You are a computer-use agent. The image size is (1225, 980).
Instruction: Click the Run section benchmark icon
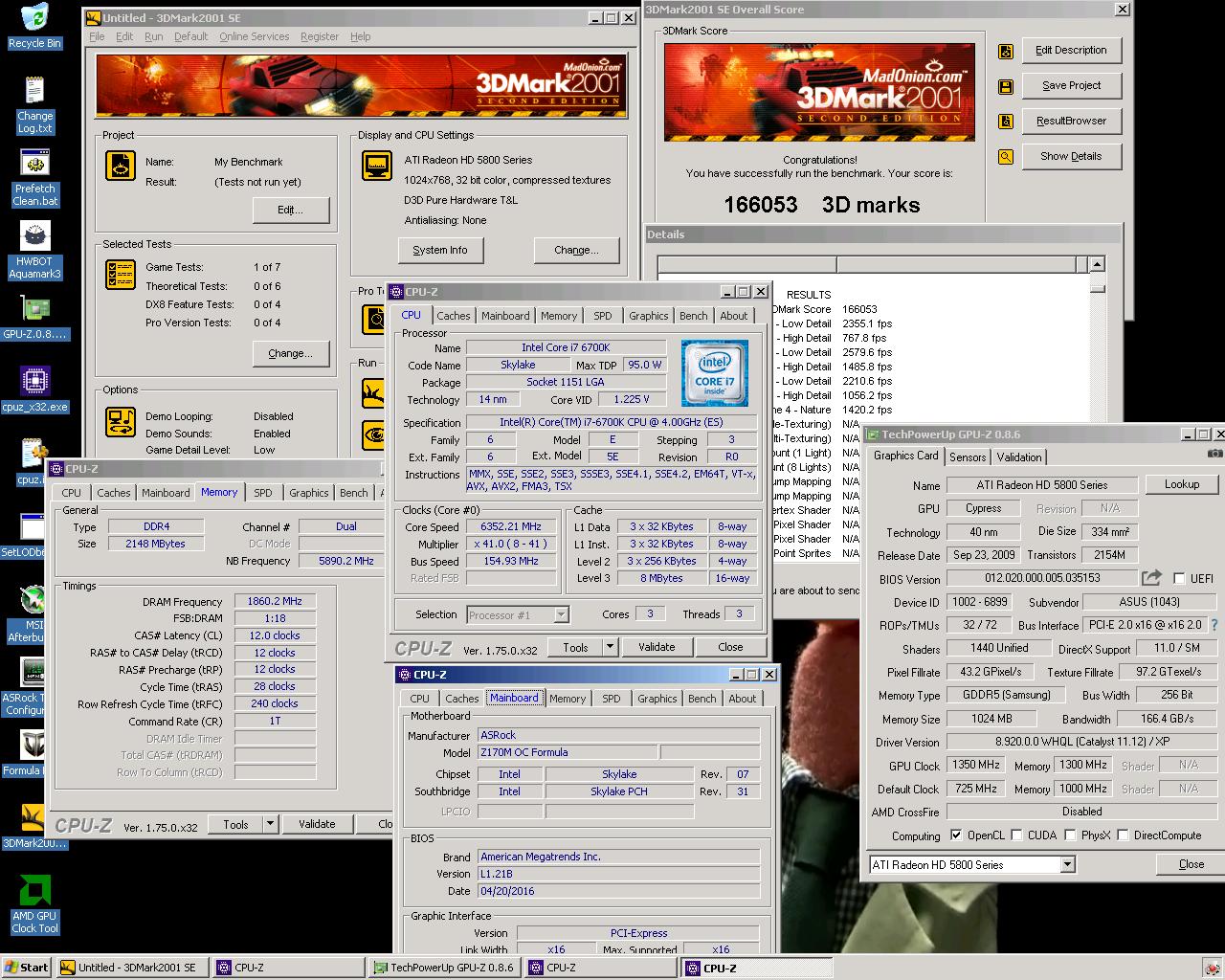[373, 392]
